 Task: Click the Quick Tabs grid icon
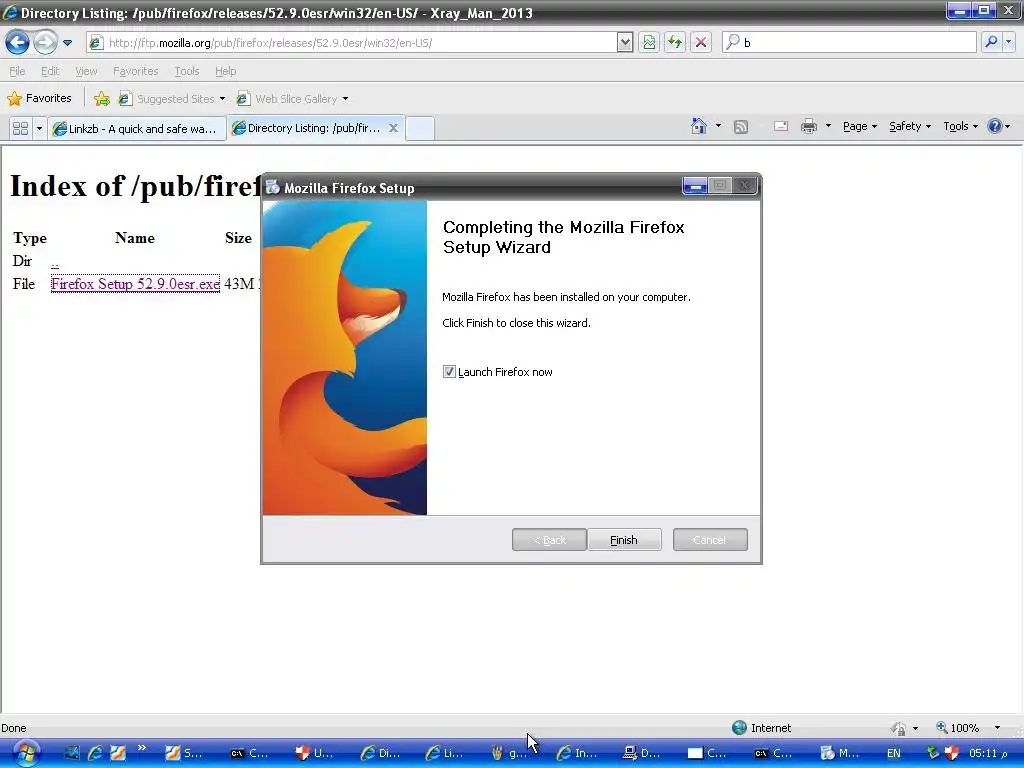[x=20, y=128]
